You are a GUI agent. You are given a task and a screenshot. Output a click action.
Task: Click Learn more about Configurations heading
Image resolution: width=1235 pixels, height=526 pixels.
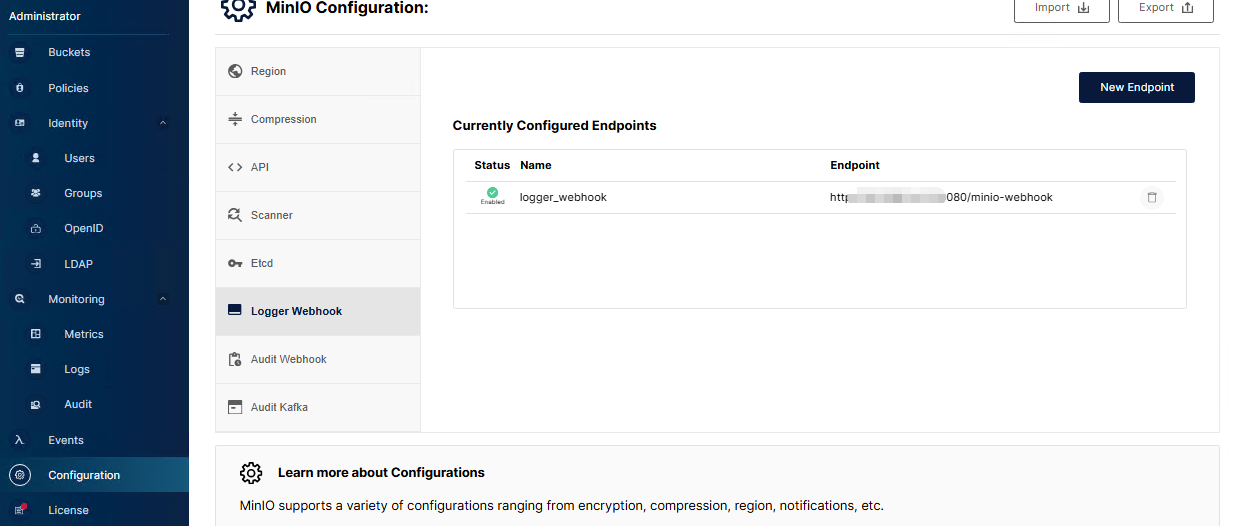pyautogui.click(x=381, y=472)
